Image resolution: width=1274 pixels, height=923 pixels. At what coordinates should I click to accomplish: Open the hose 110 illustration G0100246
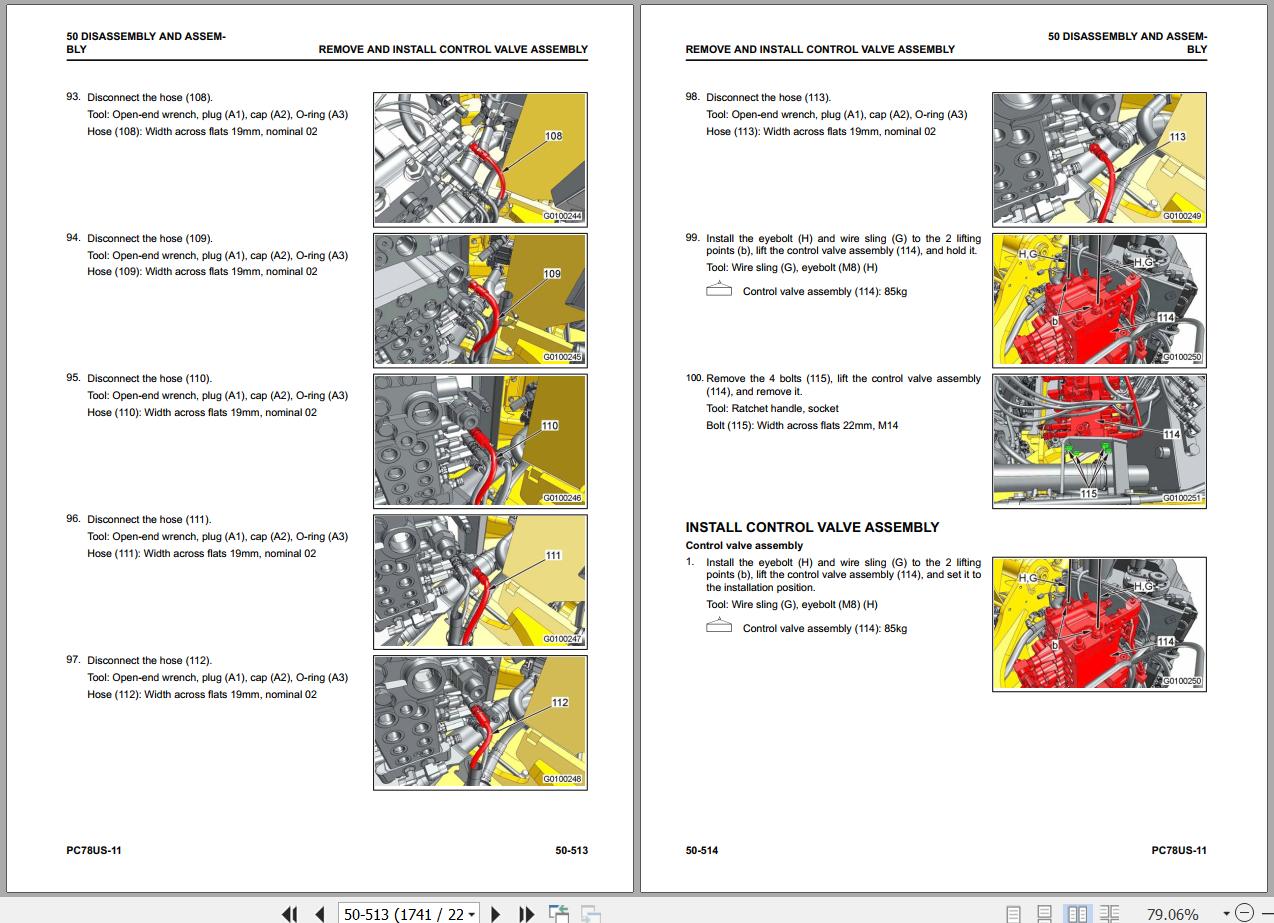tap(480, 441)
